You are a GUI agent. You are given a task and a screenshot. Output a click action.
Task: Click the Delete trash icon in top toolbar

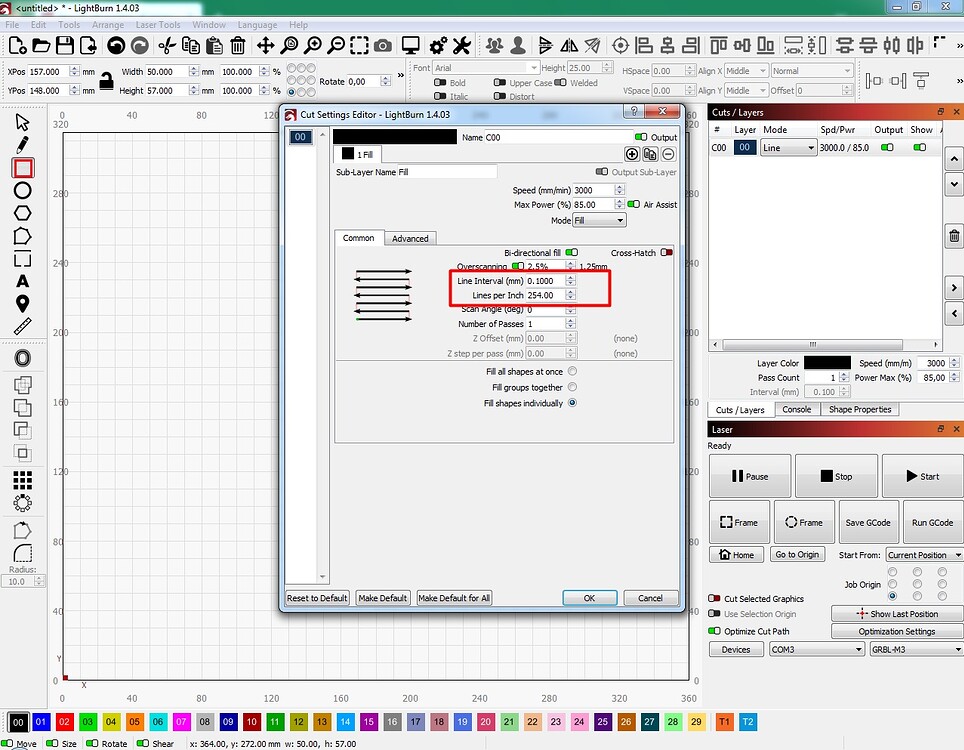pos(238,45)
